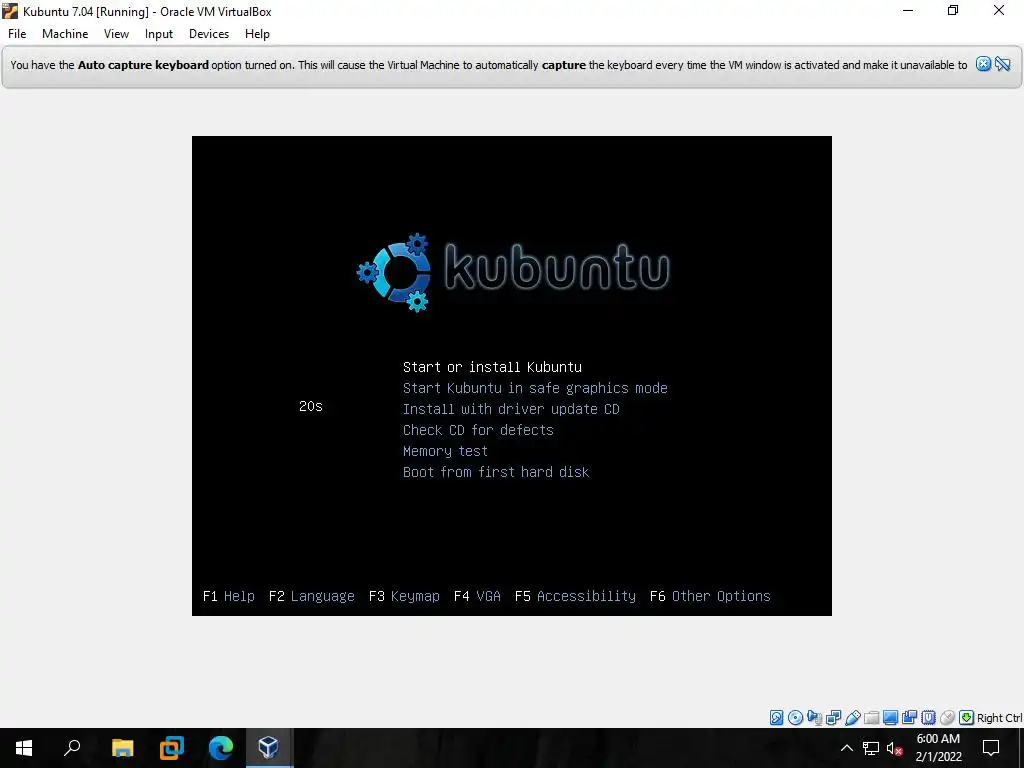Open the Help menu
This screenshot has height=768, width=1024.
tap(257, 34)
